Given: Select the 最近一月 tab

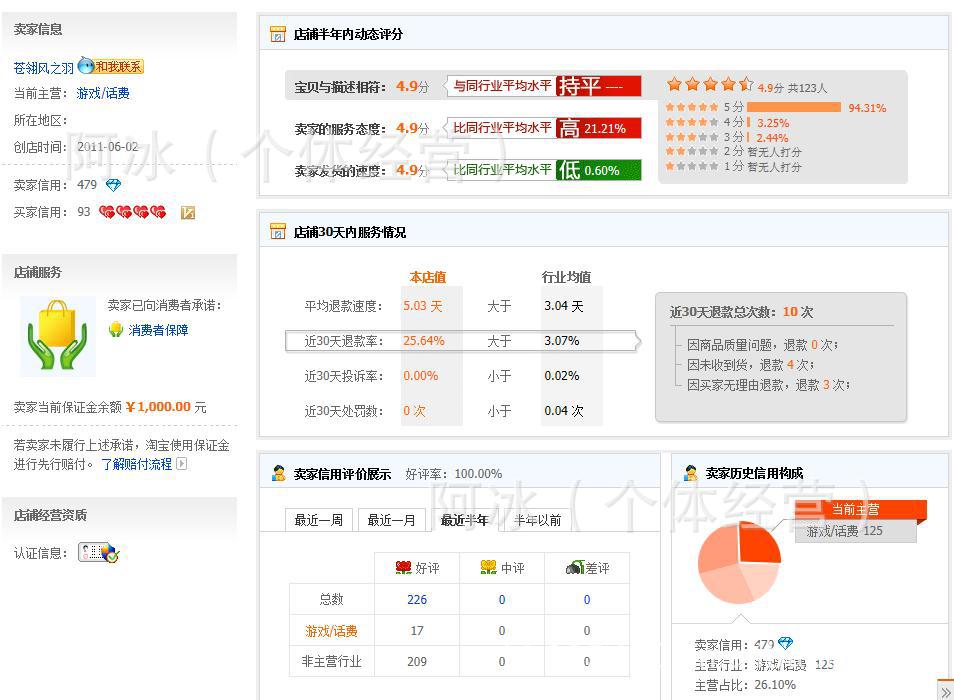Looking at the screenshot, I should point(391,520).
